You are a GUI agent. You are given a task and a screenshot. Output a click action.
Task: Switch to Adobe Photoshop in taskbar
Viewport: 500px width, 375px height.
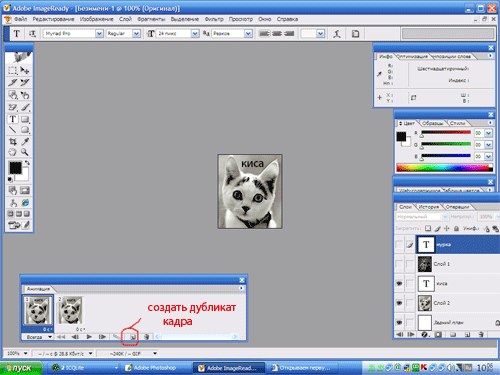click(x=154, y=368)
